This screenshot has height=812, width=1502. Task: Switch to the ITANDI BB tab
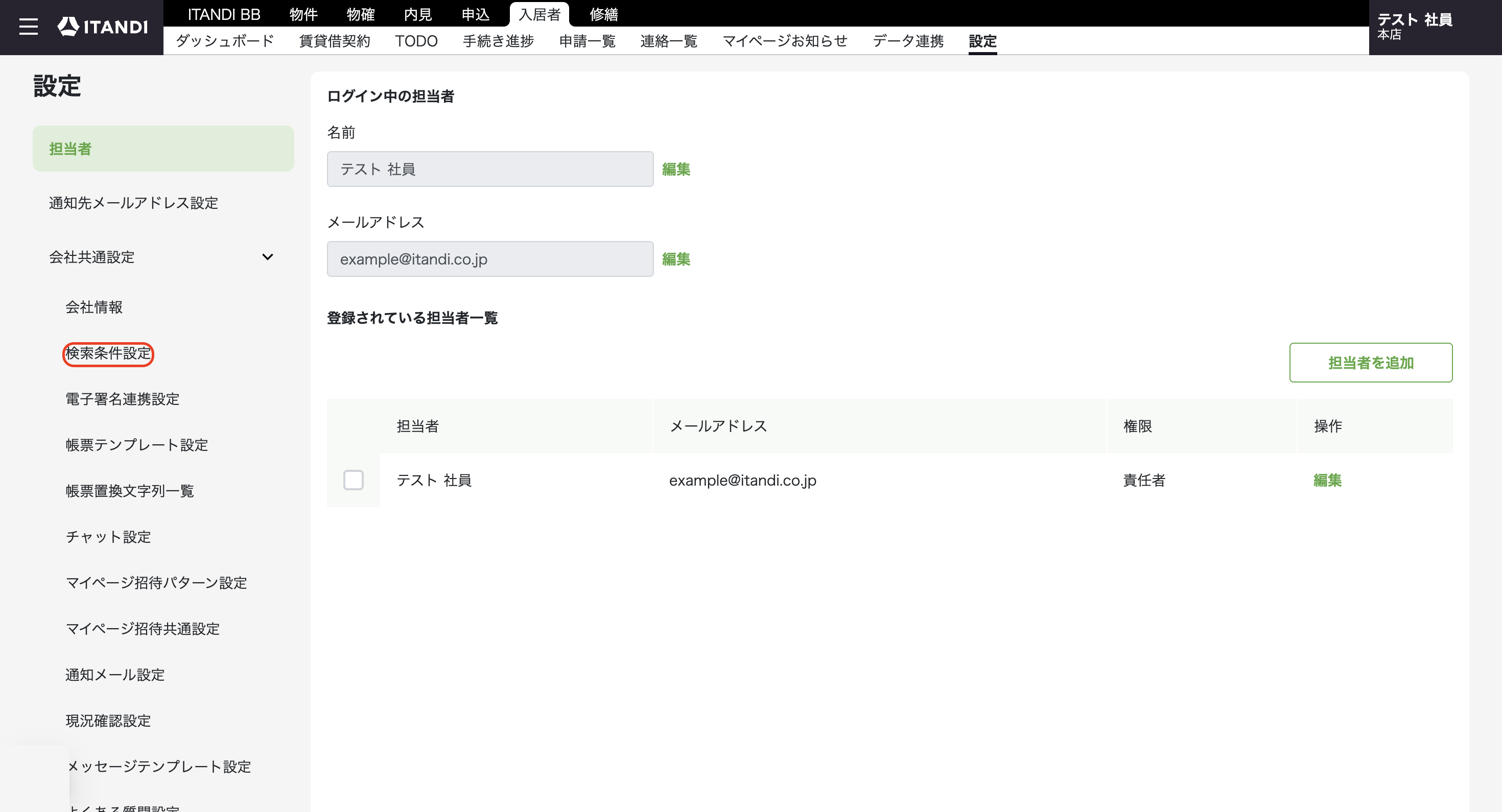coord(224,14)
